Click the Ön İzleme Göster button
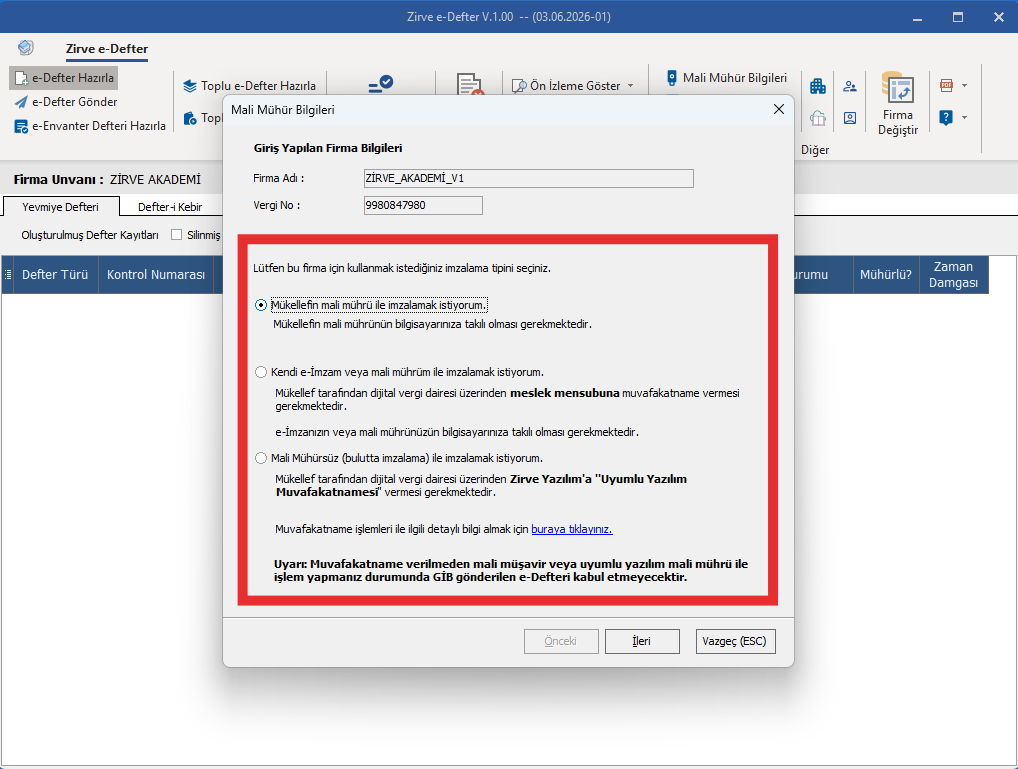The width and height of the screenshot is (1018, 769). point(566,86)
